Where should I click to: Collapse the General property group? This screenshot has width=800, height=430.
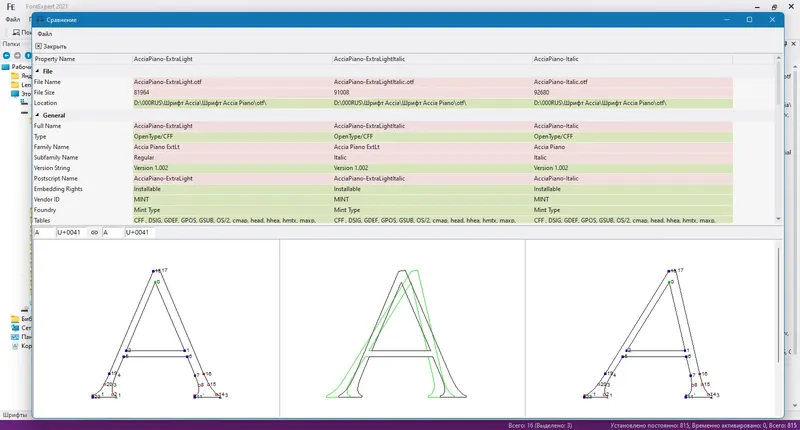(37, 115)
